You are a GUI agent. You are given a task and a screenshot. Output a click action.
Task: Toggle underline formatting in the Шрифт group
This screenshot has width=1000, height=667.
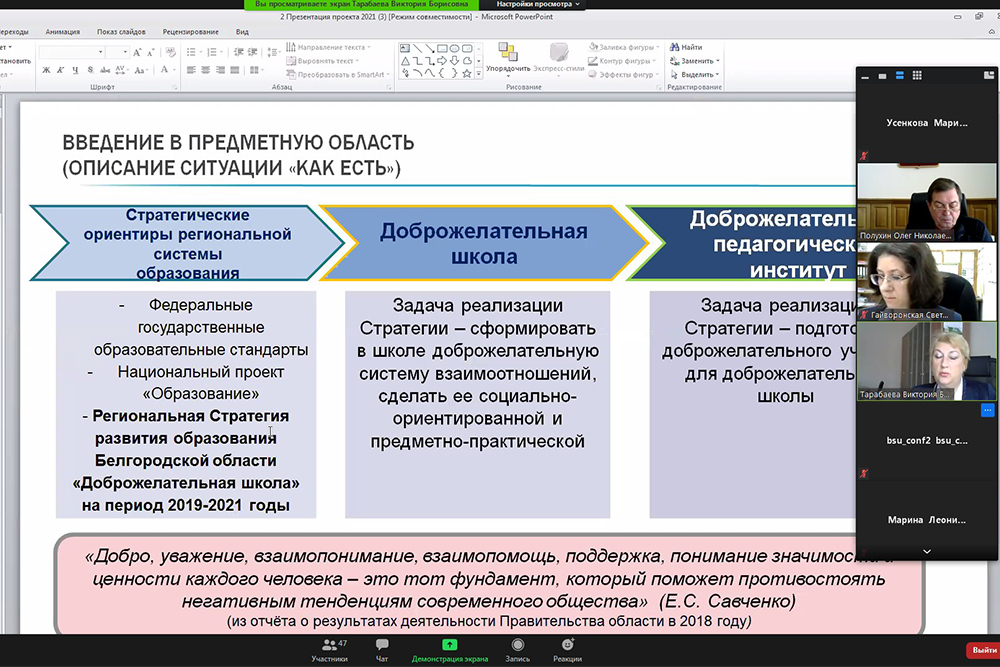75,70
